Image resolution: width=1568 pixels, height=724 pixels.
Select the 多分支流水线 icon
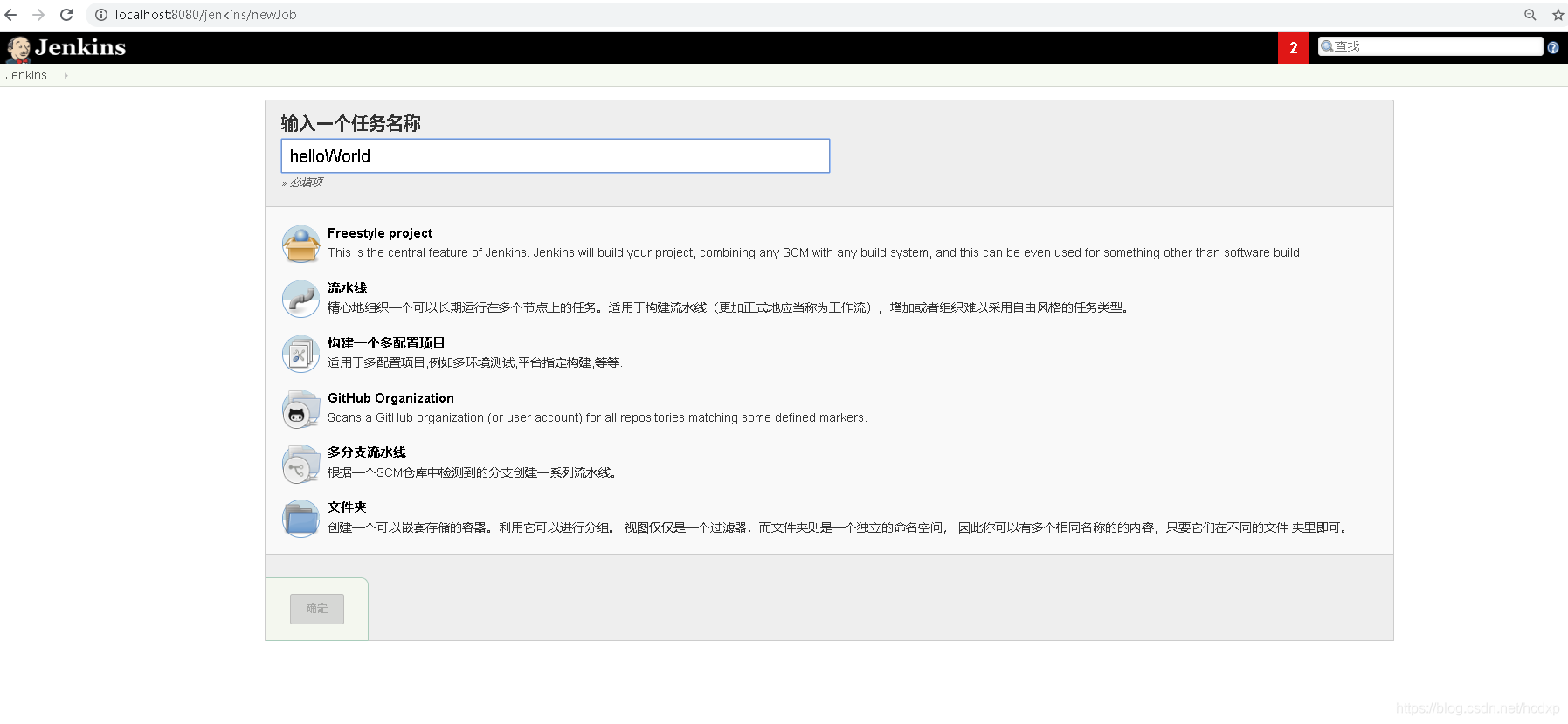tap(301, 464)
